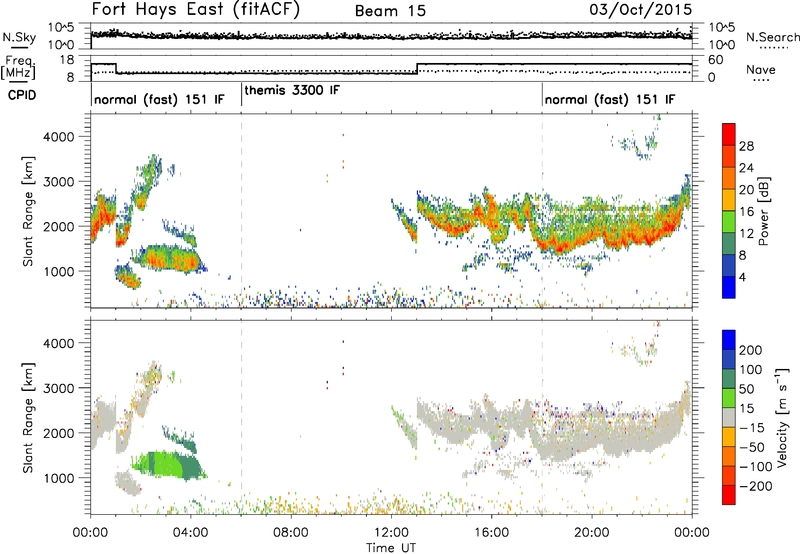Click the '18' tick on the frequency axis
800x554 pixels.
point(67,60)
